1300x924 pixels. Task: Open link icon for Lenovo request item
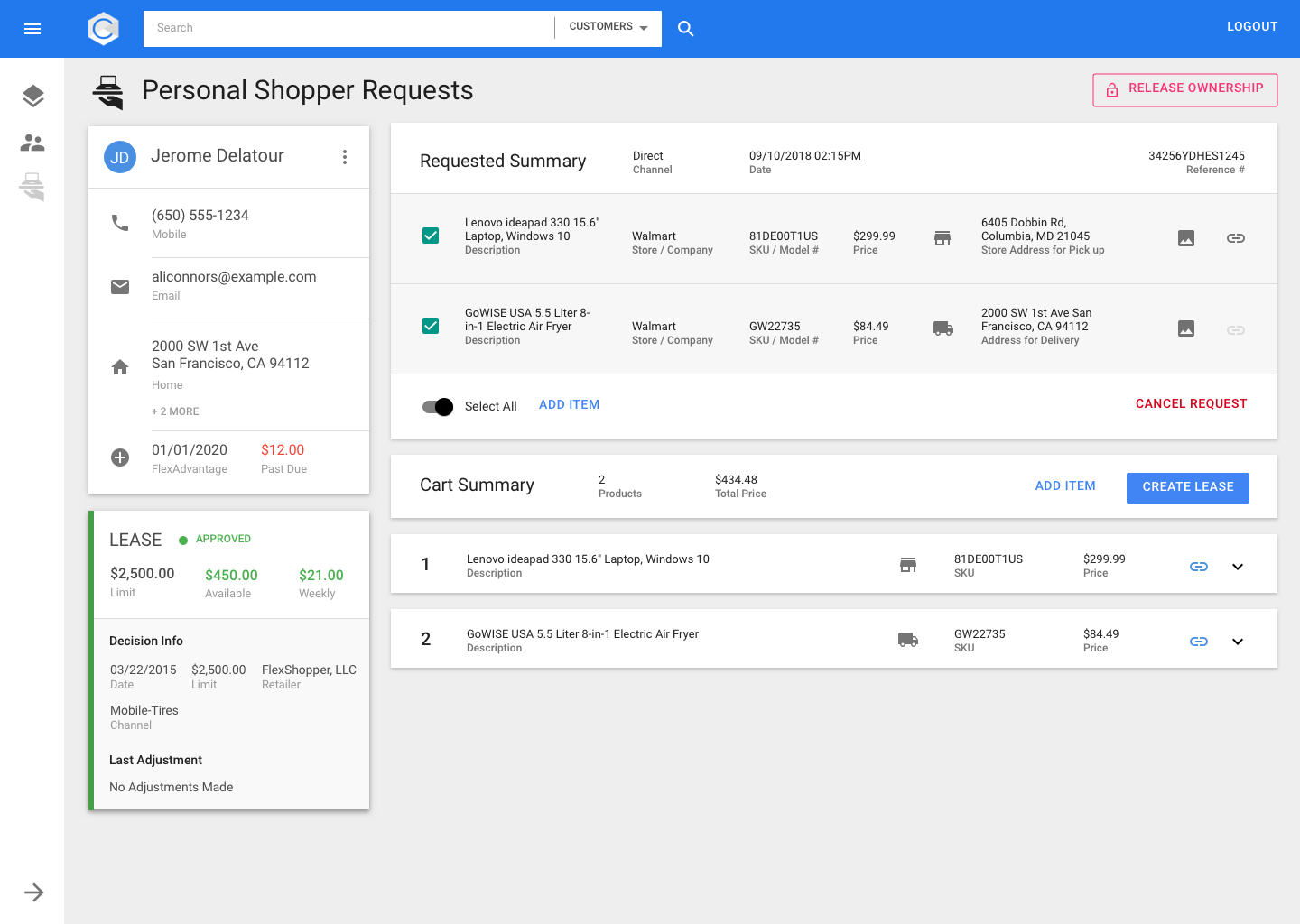(x=1236, y=238)
